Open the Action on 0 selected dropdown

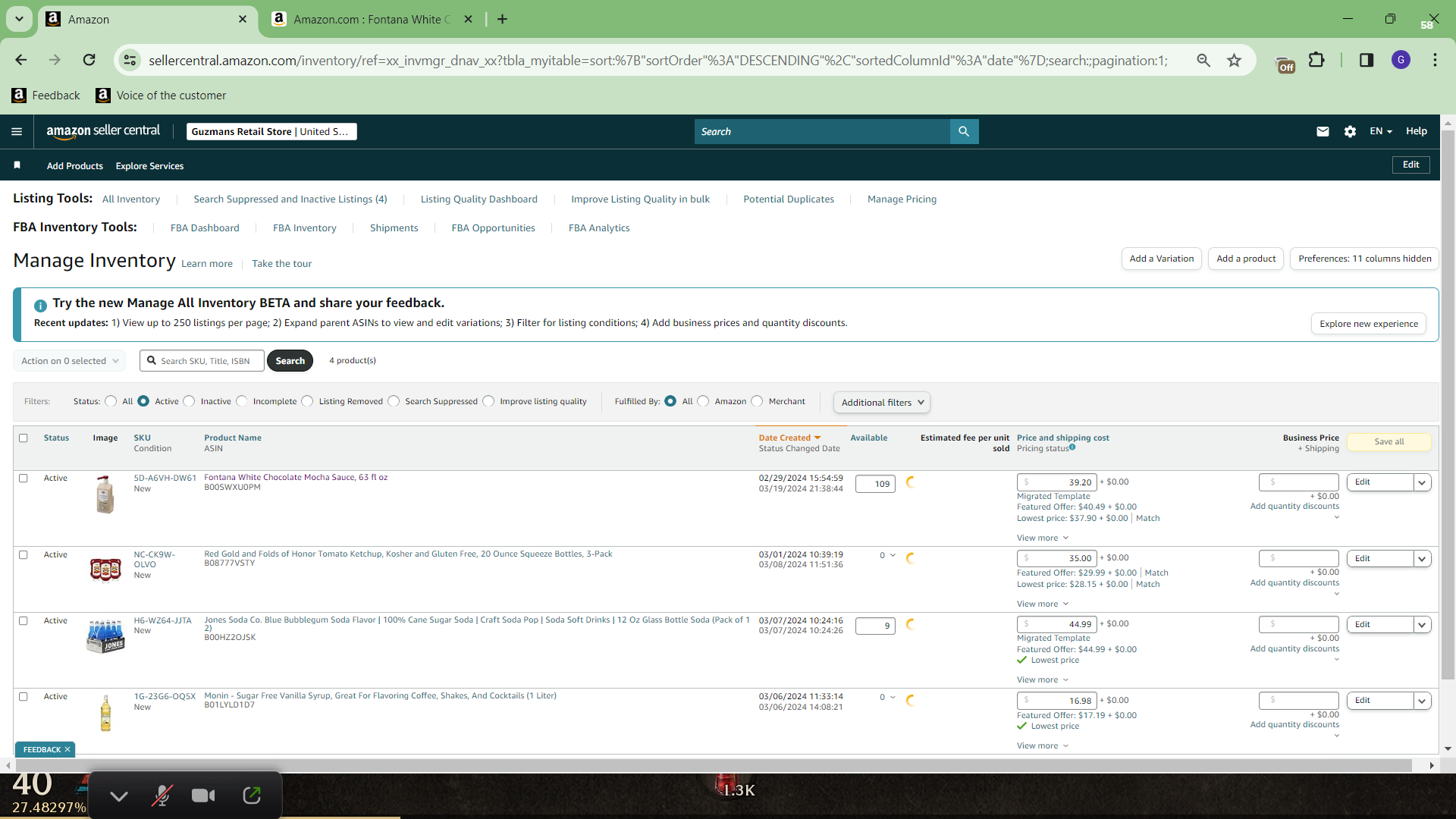point(70,361)
